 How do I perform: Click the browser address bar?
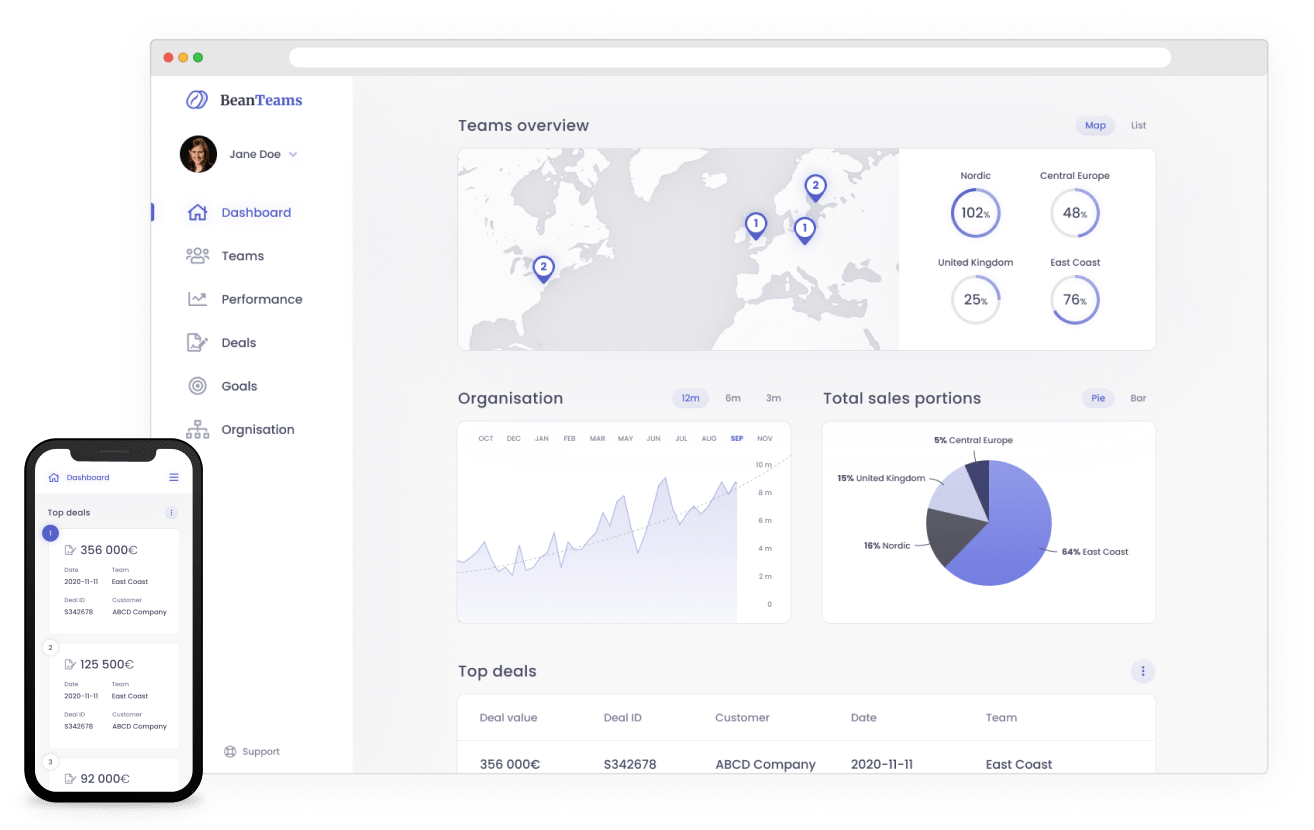(x=730, y=58)
